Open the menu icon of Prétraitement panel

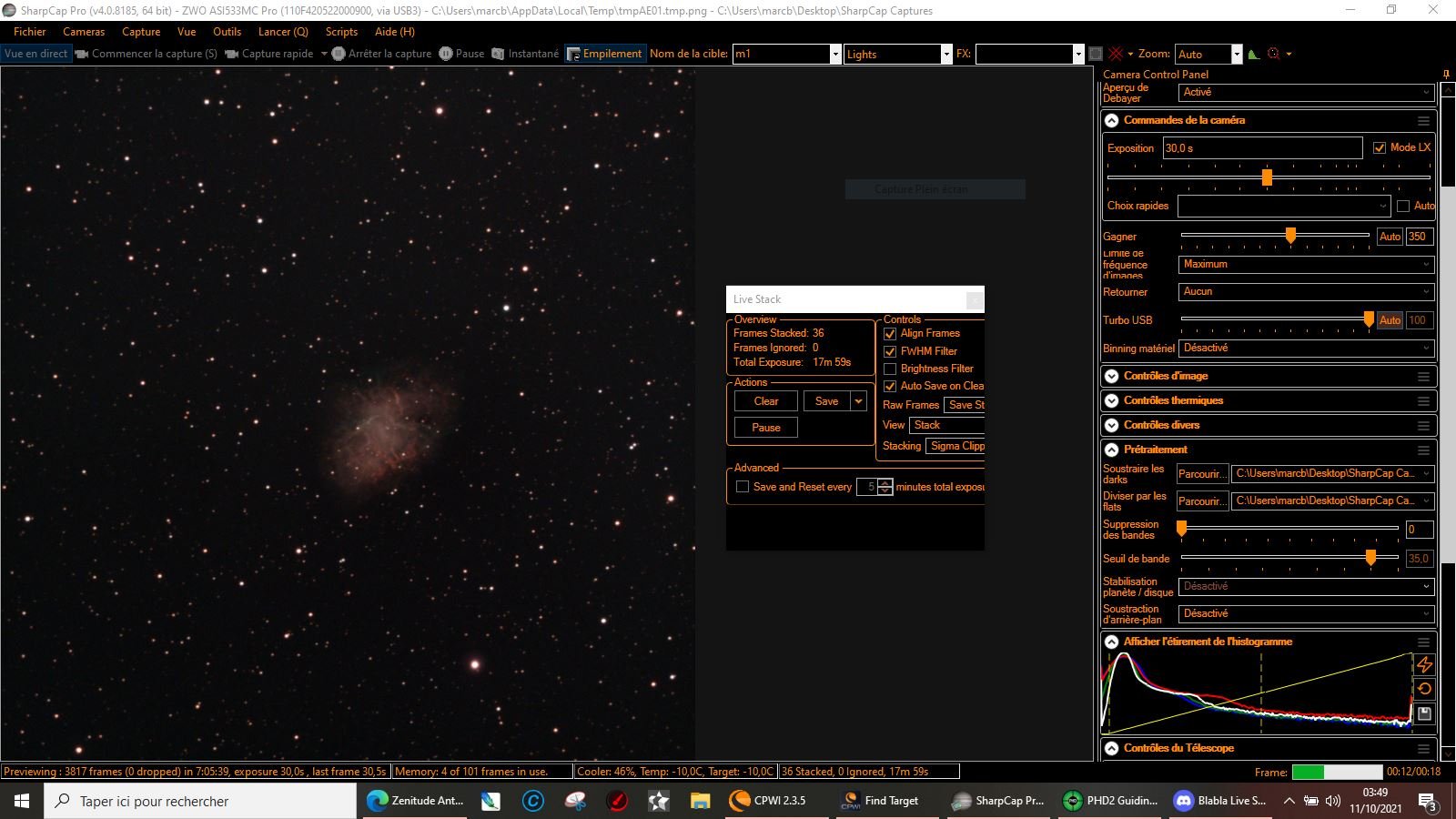(1423, 450)
